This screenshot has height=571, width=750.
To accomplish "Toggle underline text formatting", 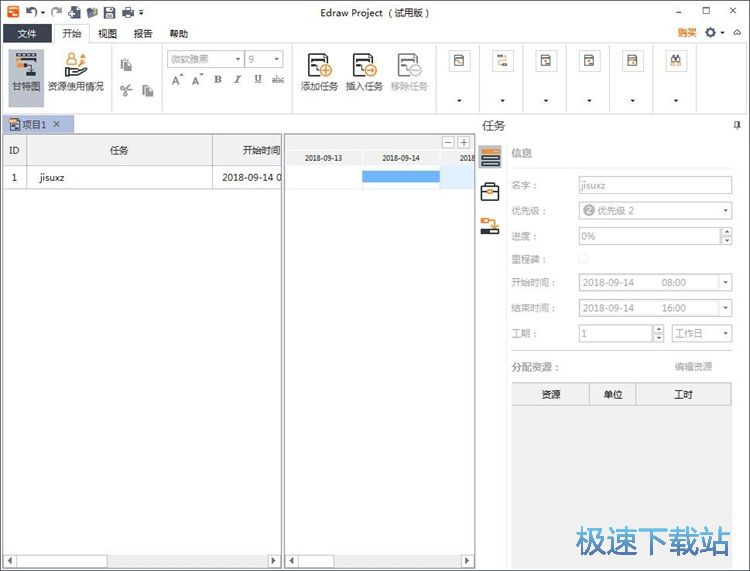I will click(257, 79).
